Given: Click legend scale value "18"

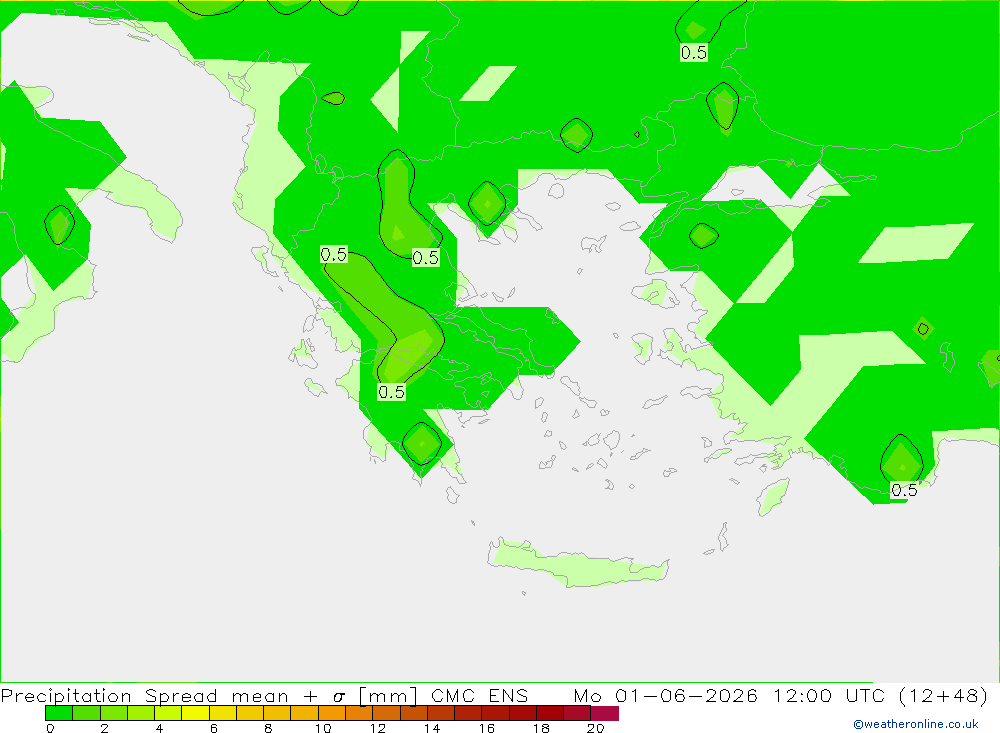Looking at the screenshot, I should [541, 728].
